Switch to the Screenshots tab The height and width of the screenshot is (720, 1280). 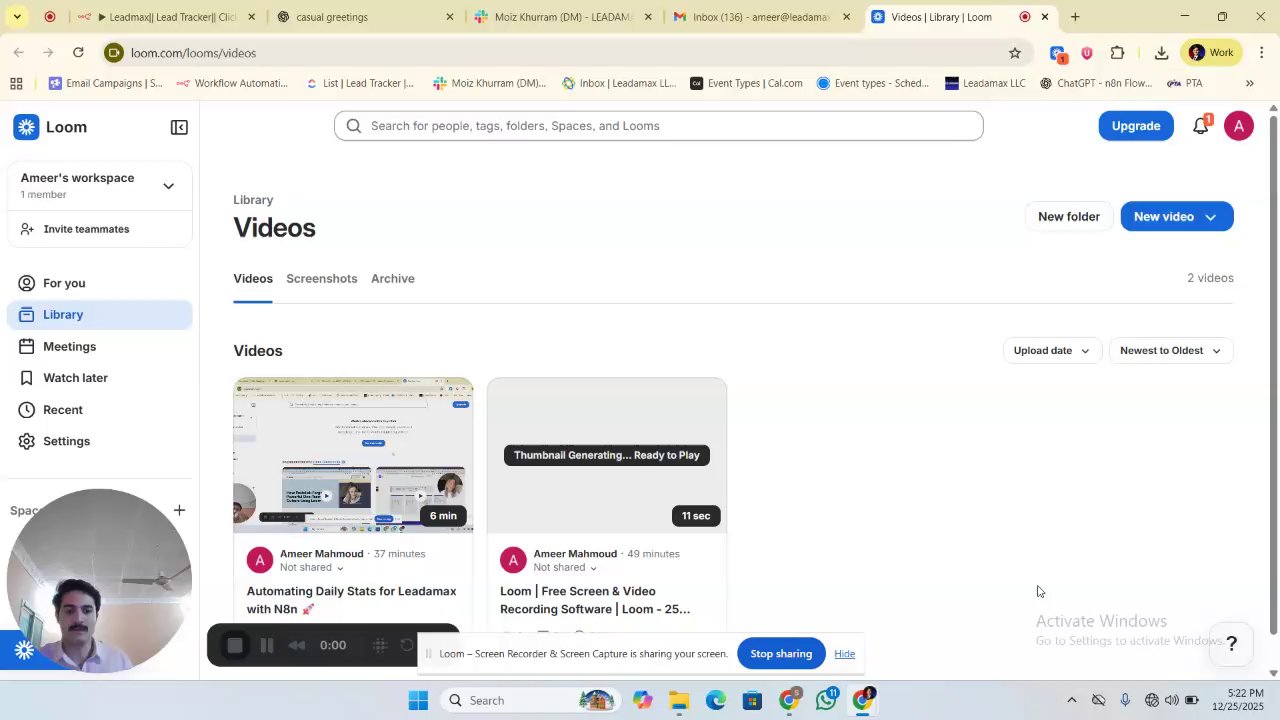click(321, 279)
